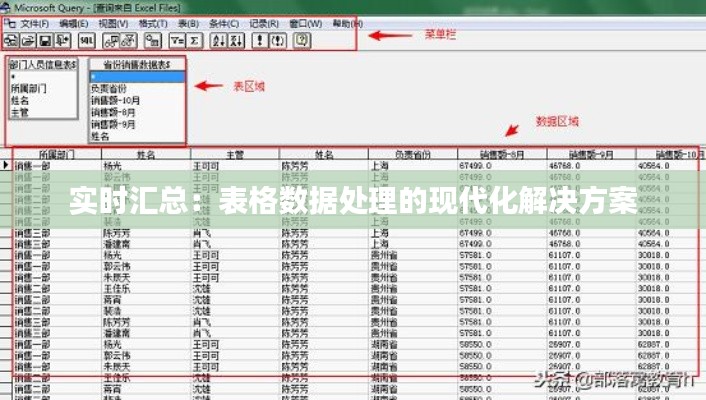Select the highlighted asterisk in 省份销售数据表$
Viewport: 706px width, 400px height.
[137, 77]
